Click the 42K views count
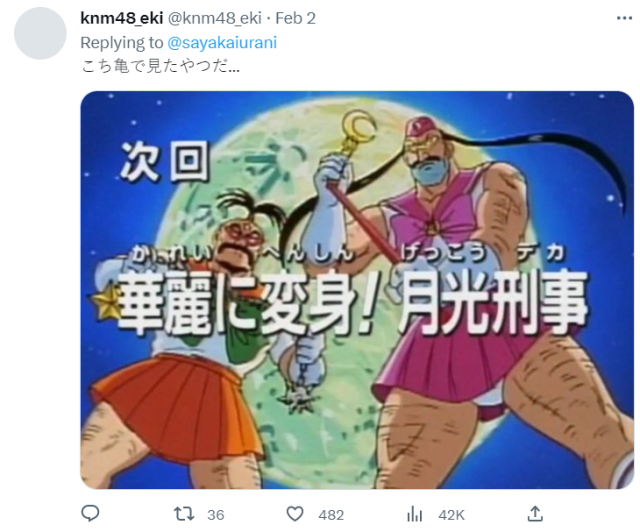The height and width of the screenshot is (532, 640). [x=451, y=515]
